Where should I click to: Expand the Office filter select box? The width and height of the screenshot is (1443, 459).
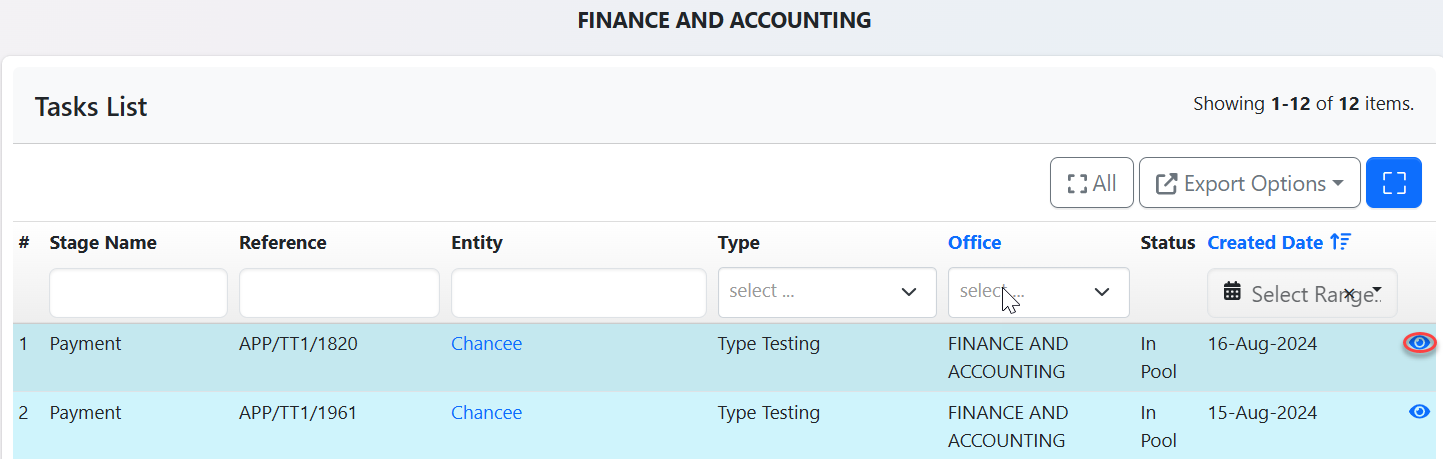click(x=1038, y=292)
